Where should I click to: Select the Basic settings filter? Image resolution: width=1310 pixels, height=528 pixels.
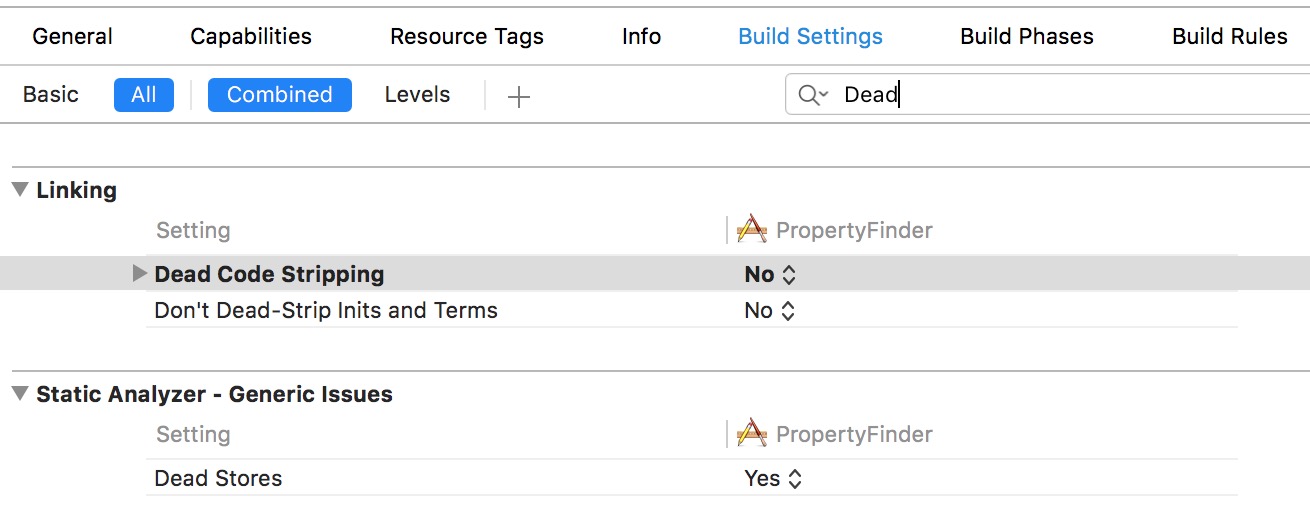pyautogui.click(x=51, y=95)
